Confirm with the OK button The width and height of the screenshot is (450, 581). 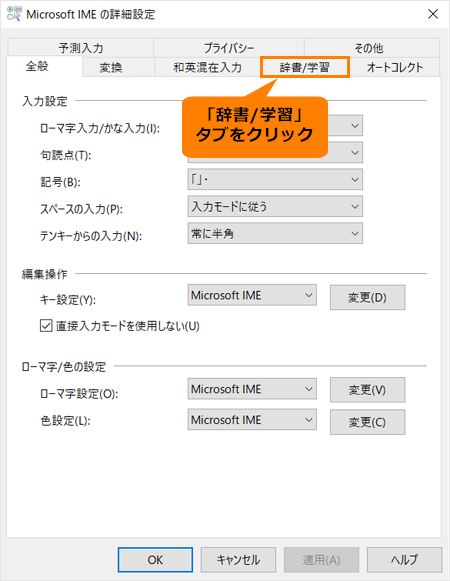tap(155, 560)
